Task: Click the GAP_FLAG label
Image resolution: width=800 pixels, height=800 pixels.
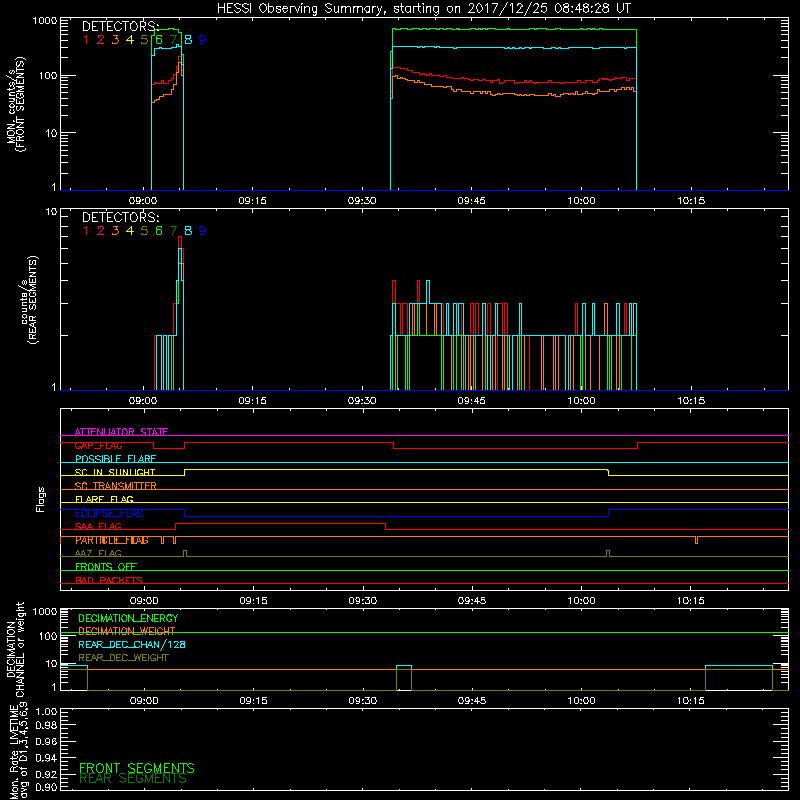Action: pyautogui.click(x=98, y=445)
